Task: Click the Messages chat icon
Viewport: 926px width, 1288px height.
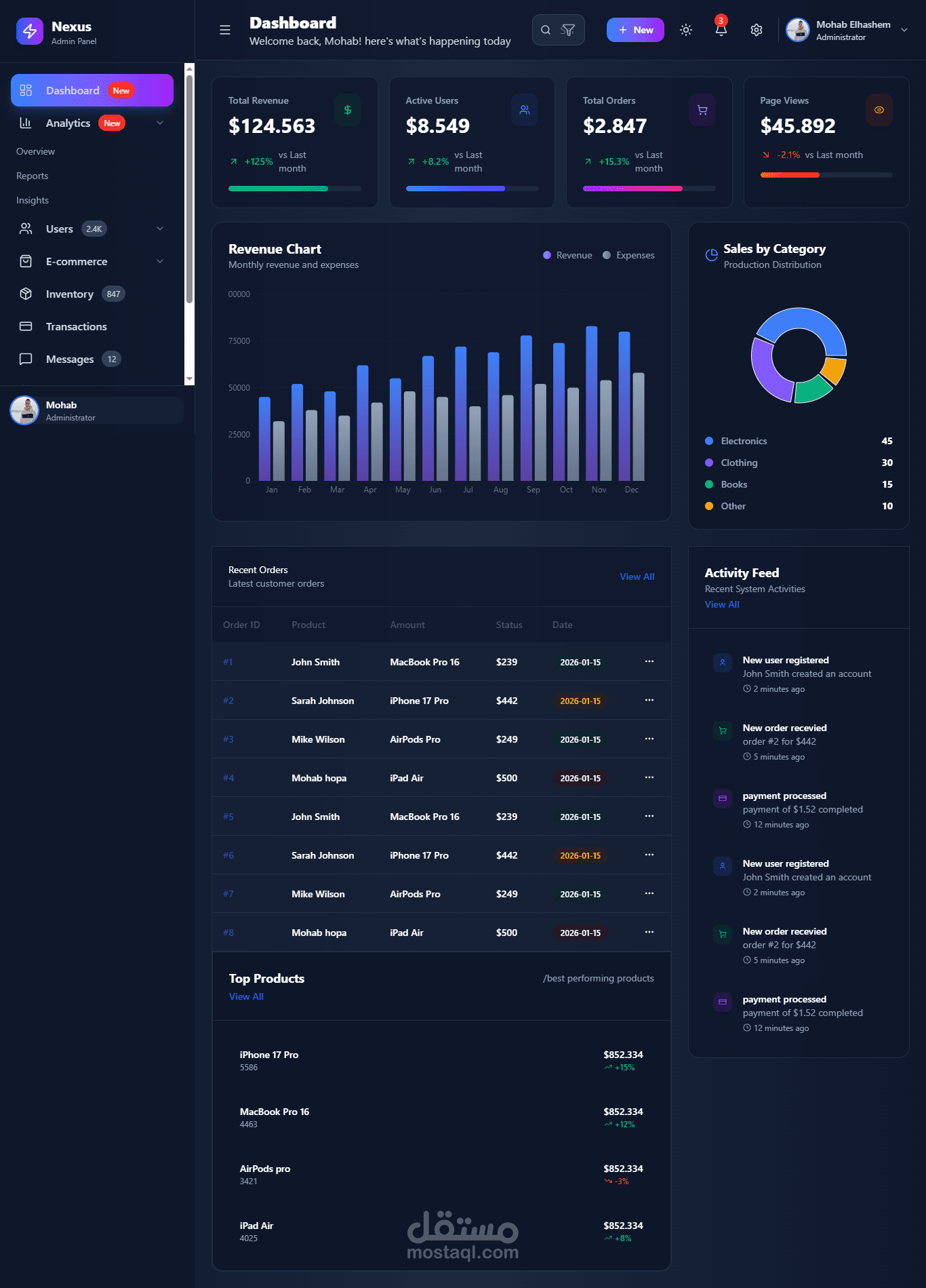Action: tap(26, 359)
